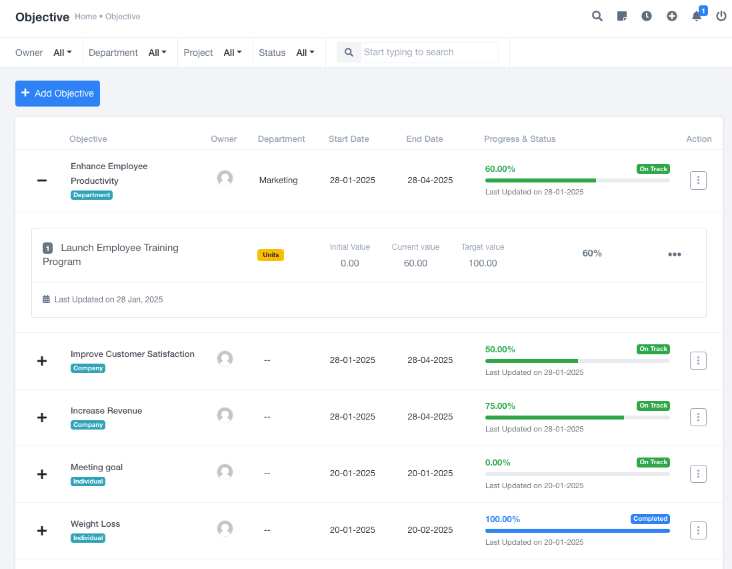Focus the 'Start typing to search' field
This screenshot has width=732, height=569.
pyautogui.click(x=428, y=52)
